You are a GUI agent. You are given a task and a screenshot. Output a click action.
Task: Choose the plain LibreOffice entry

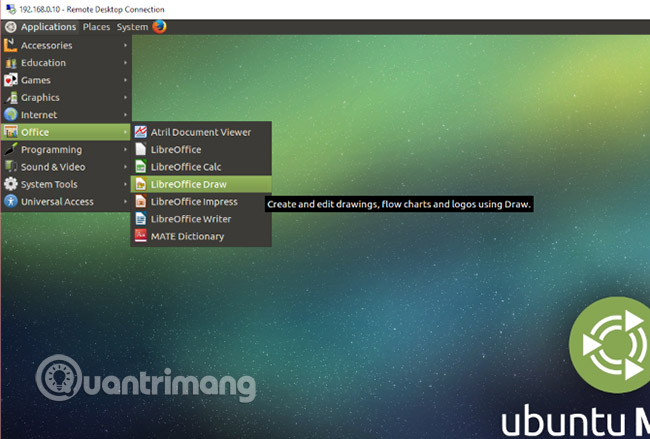click(201, 149)
